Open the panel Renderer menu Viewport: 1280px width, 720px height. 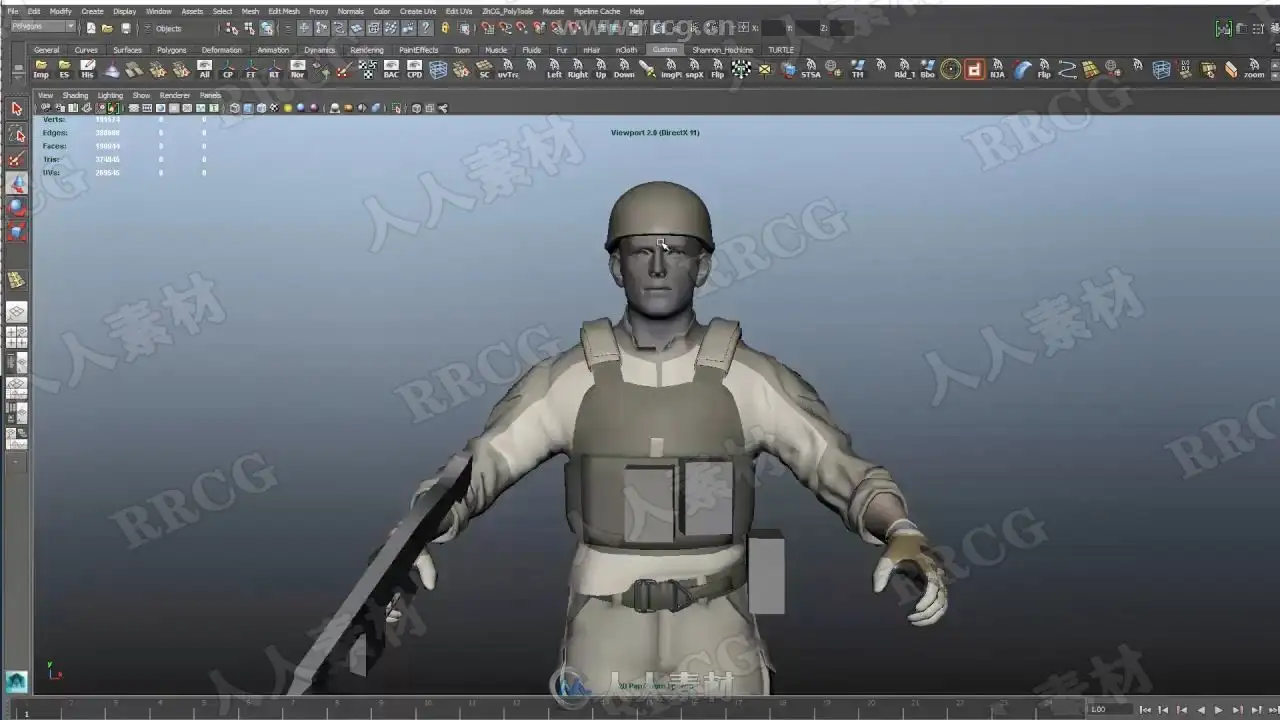click(x=175, y=95)
